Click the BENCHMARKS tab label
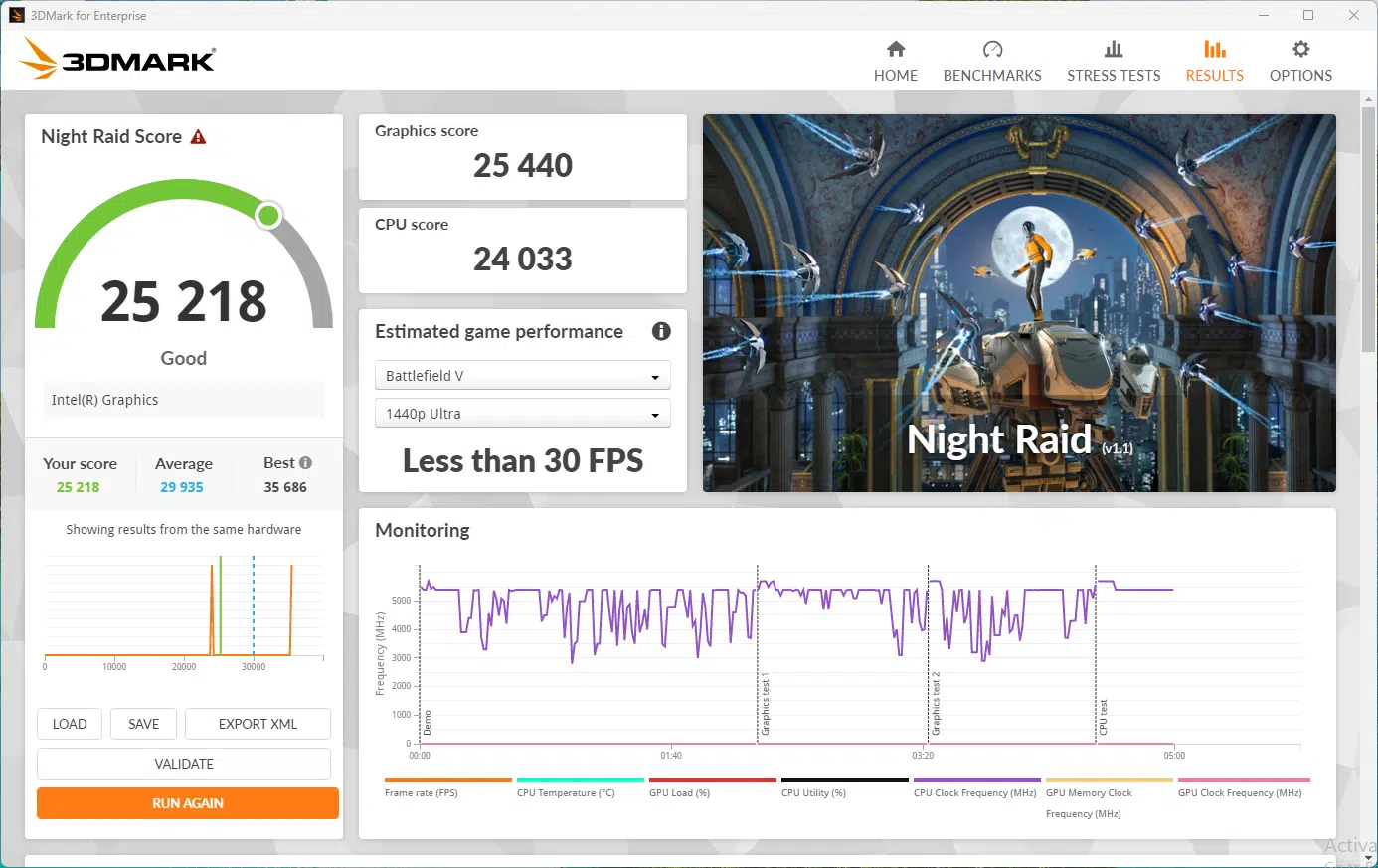Image resolution: width=1378 pixels, height=868 pixels. pos(992,76)
